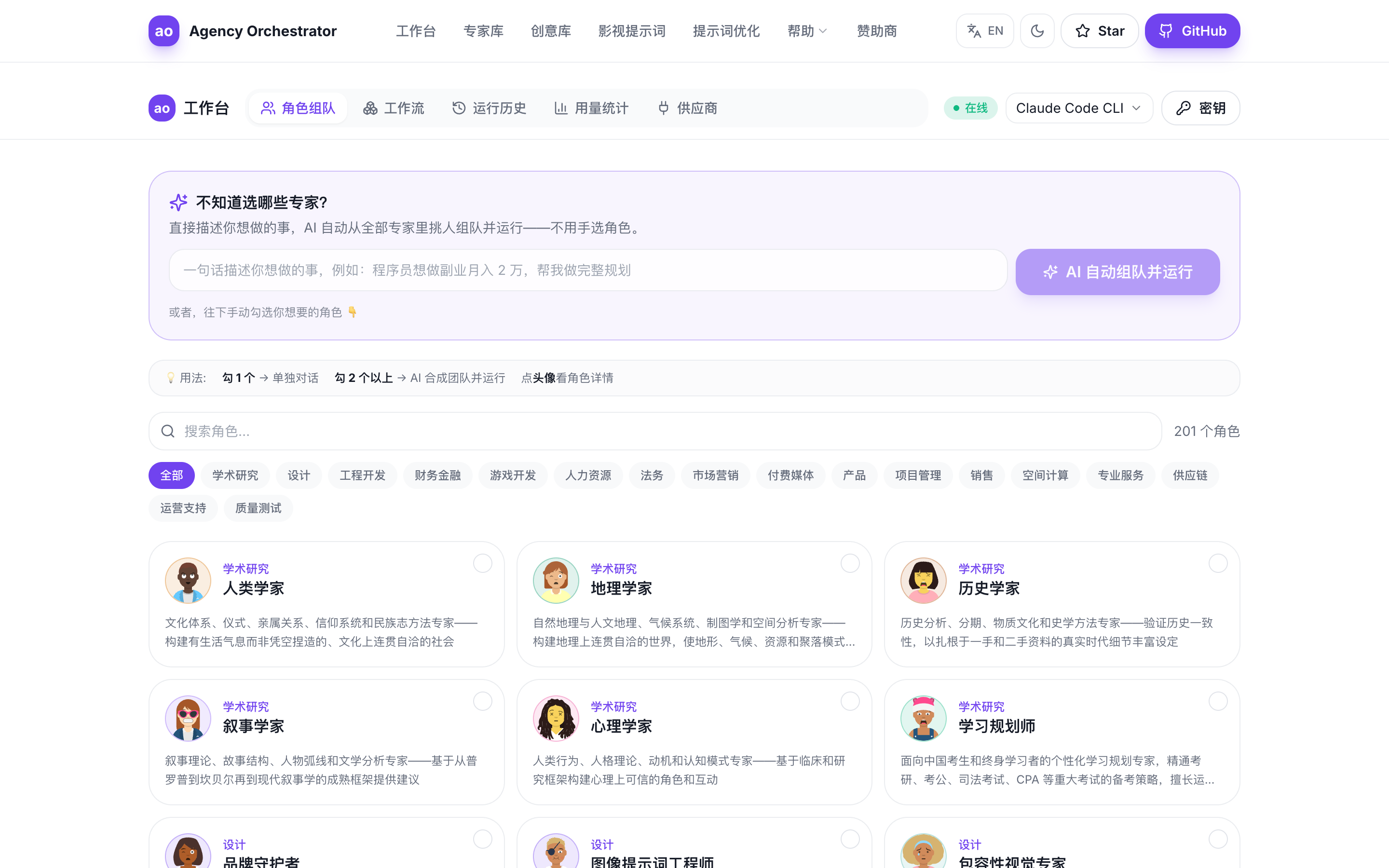Switch to the 用量统计 tab

click(591, 108)
